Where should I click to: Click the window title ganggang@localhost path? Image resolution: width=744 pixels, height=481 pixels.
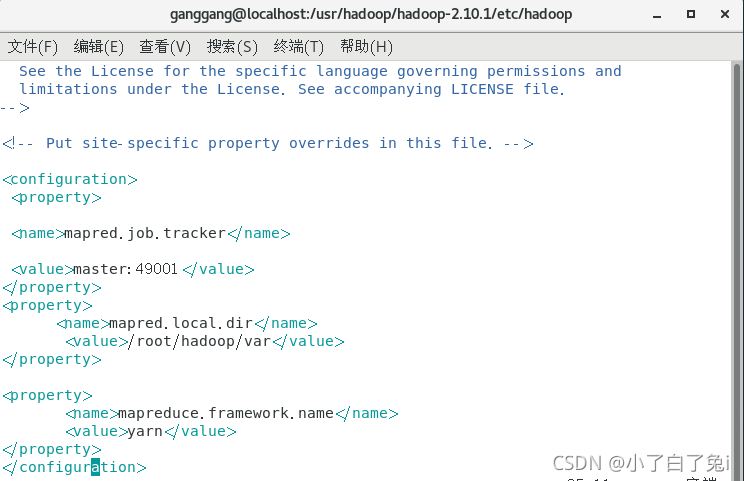371,14
